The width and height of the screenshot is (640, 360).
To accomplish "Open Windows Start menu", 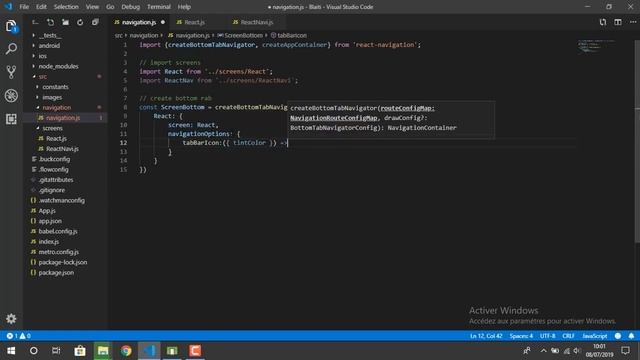I will point(11,351).
